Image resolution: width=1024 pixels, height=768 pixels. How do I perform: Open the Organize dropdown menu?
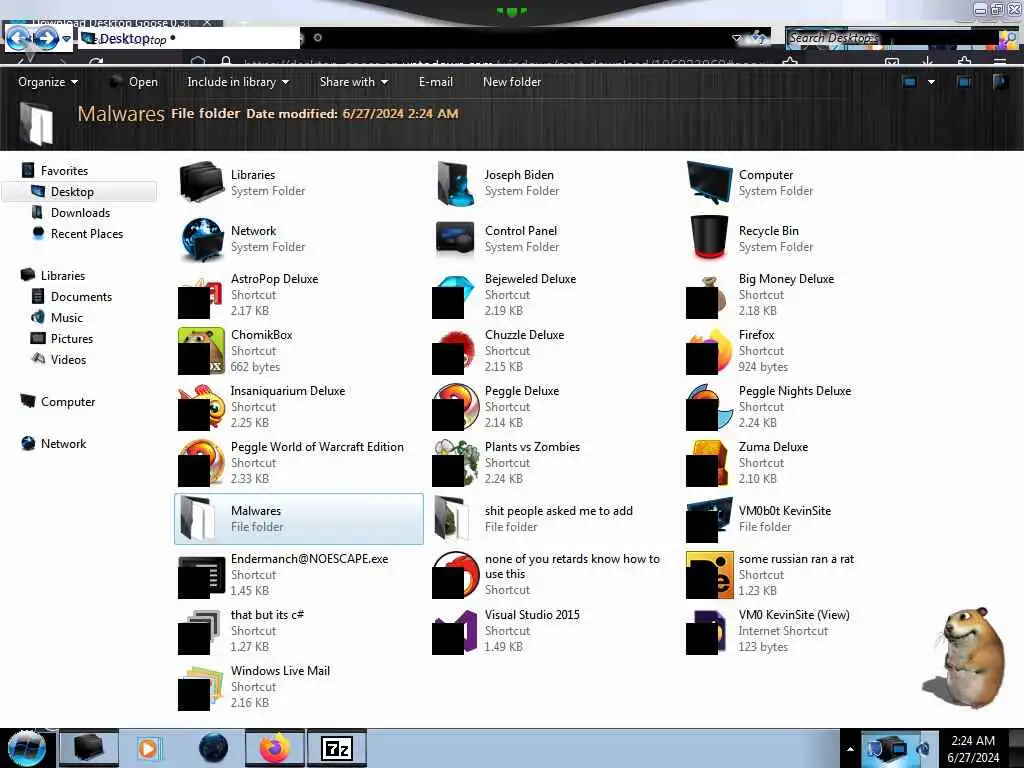48,82
